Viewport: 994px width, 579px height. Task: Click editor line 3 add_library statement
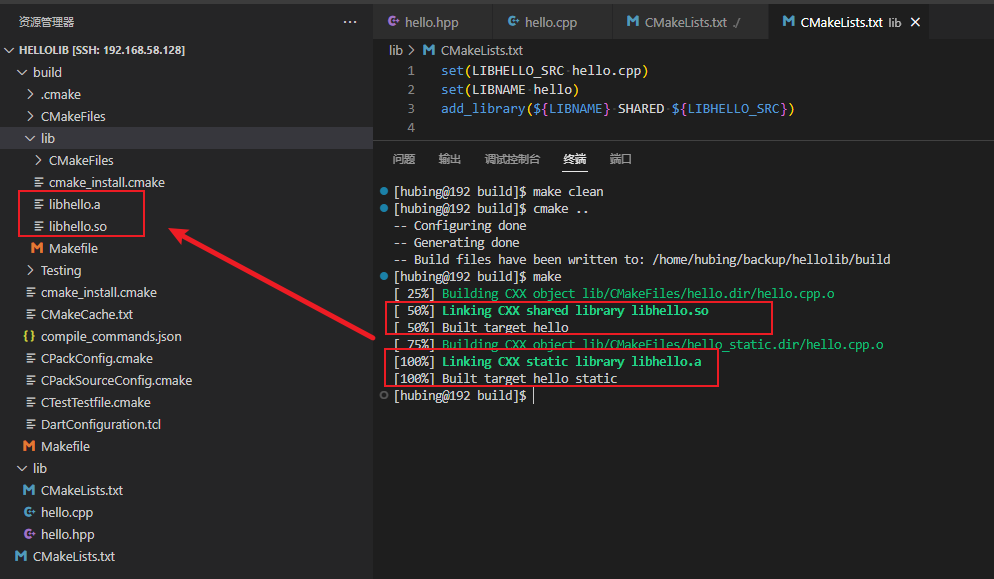tap(617, 108)
